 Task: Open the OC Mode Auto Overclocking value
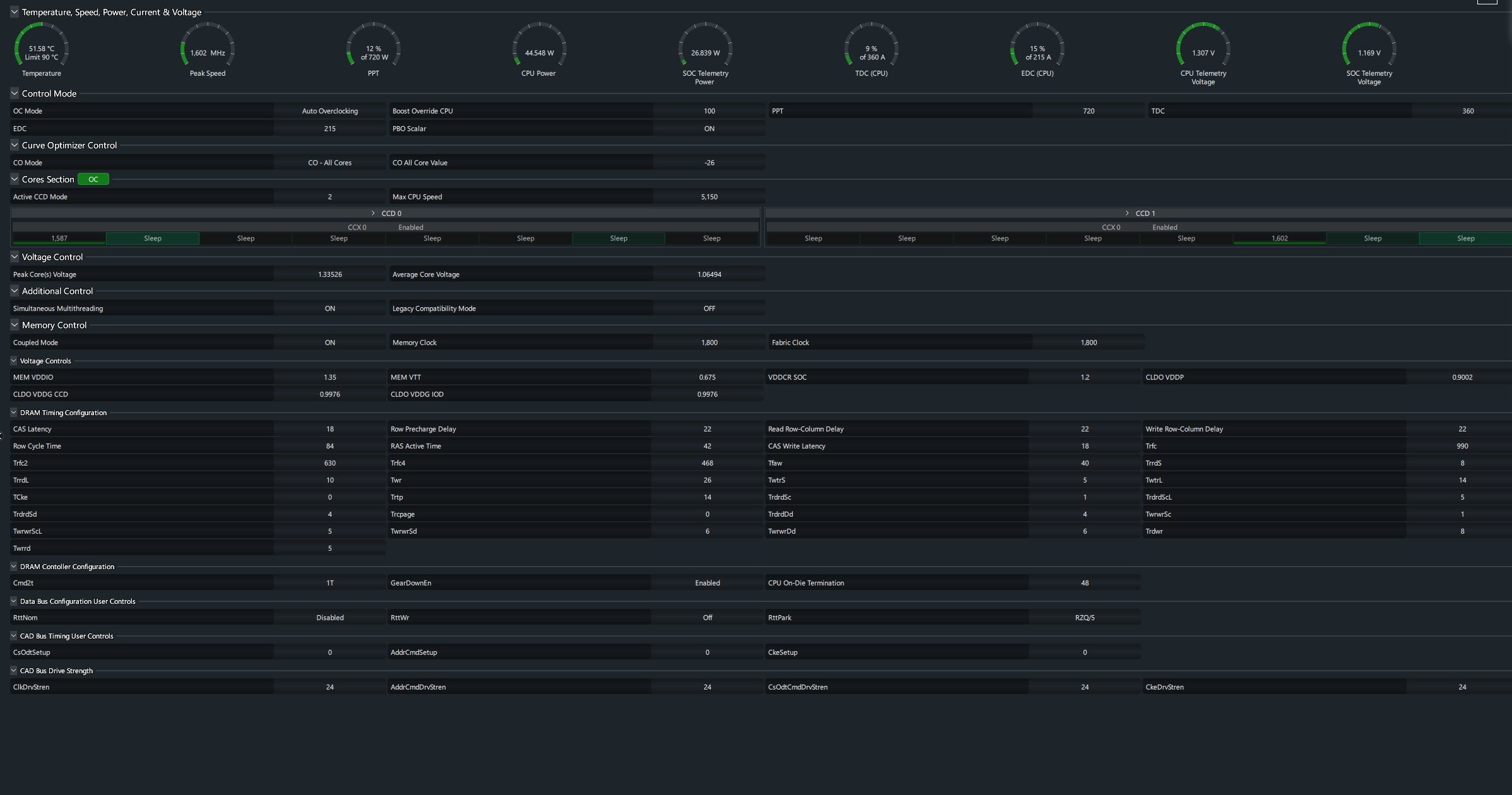click(330, 111)
